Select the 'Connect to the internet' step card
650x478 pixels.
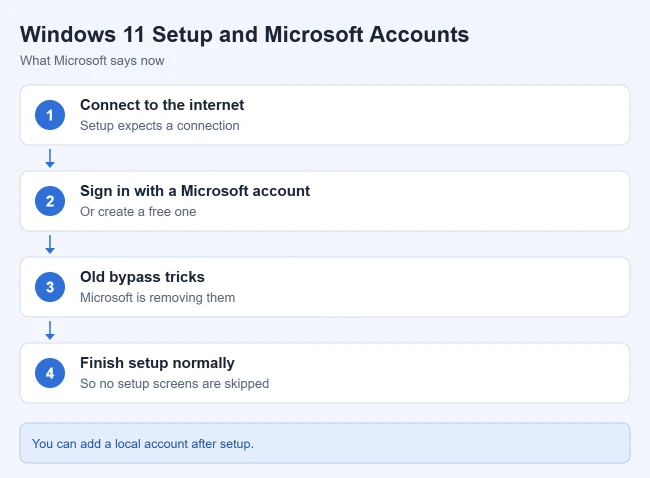[325, 115]
